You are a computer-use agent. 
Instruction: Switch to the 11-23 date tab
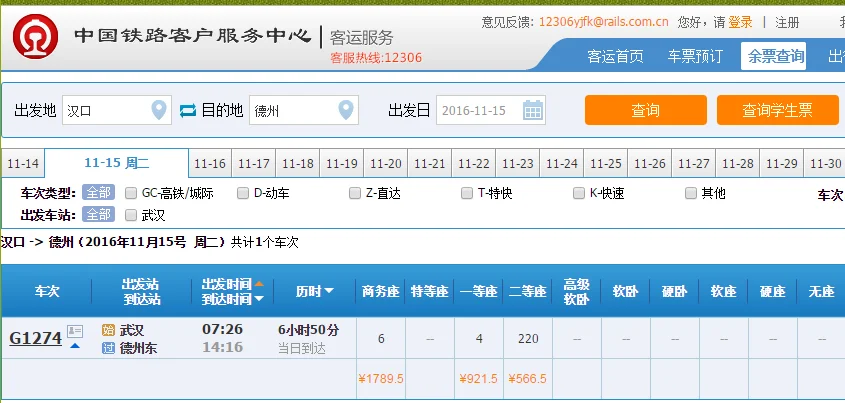tap(518, 163)
